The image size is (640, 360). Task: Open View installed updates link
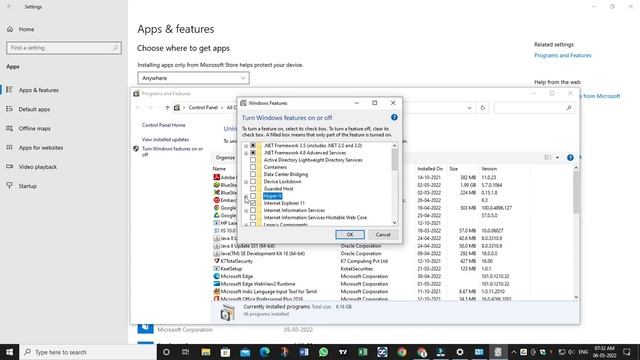(x=165, y=139)
